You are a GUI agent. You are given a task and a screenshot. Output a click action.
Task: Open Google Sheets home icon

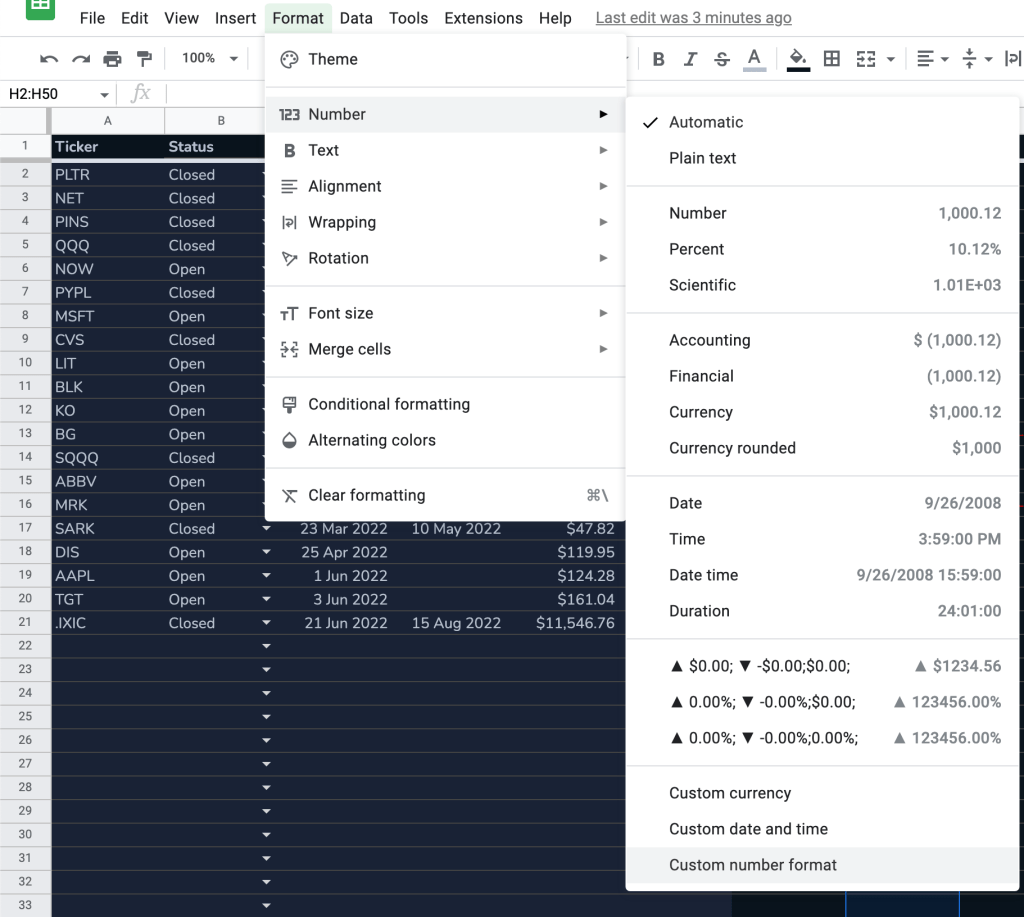40,8
